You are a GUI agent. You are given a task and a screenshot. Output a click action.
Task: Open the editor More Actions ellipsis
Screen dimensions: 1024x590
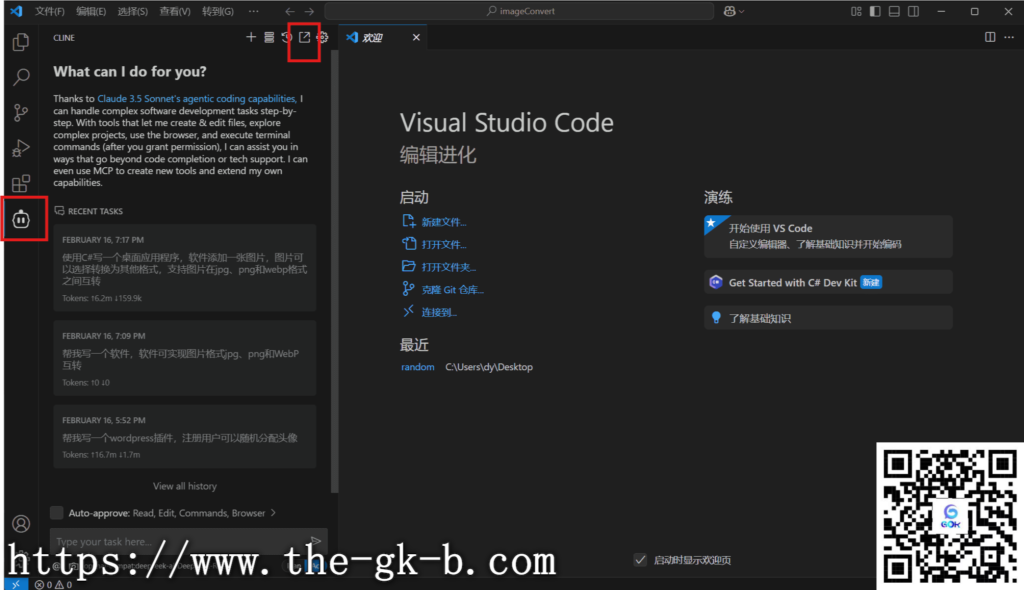(x=1009, y=37)
